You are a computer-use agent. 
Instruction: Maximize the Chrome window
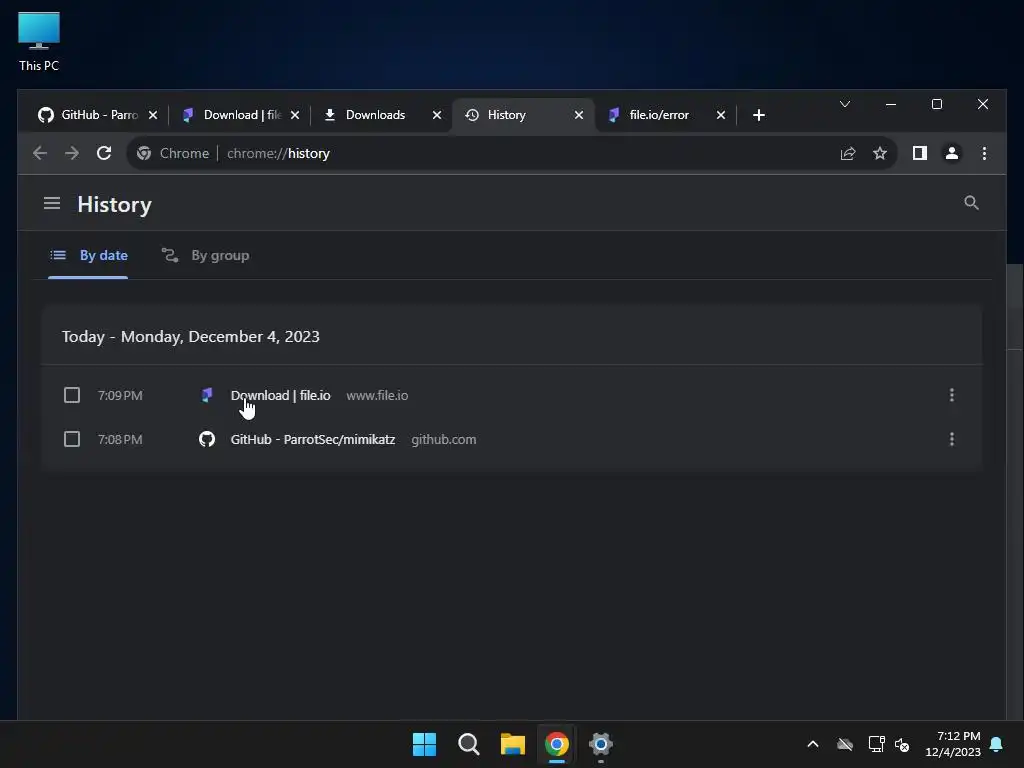(x=936, y=104)
